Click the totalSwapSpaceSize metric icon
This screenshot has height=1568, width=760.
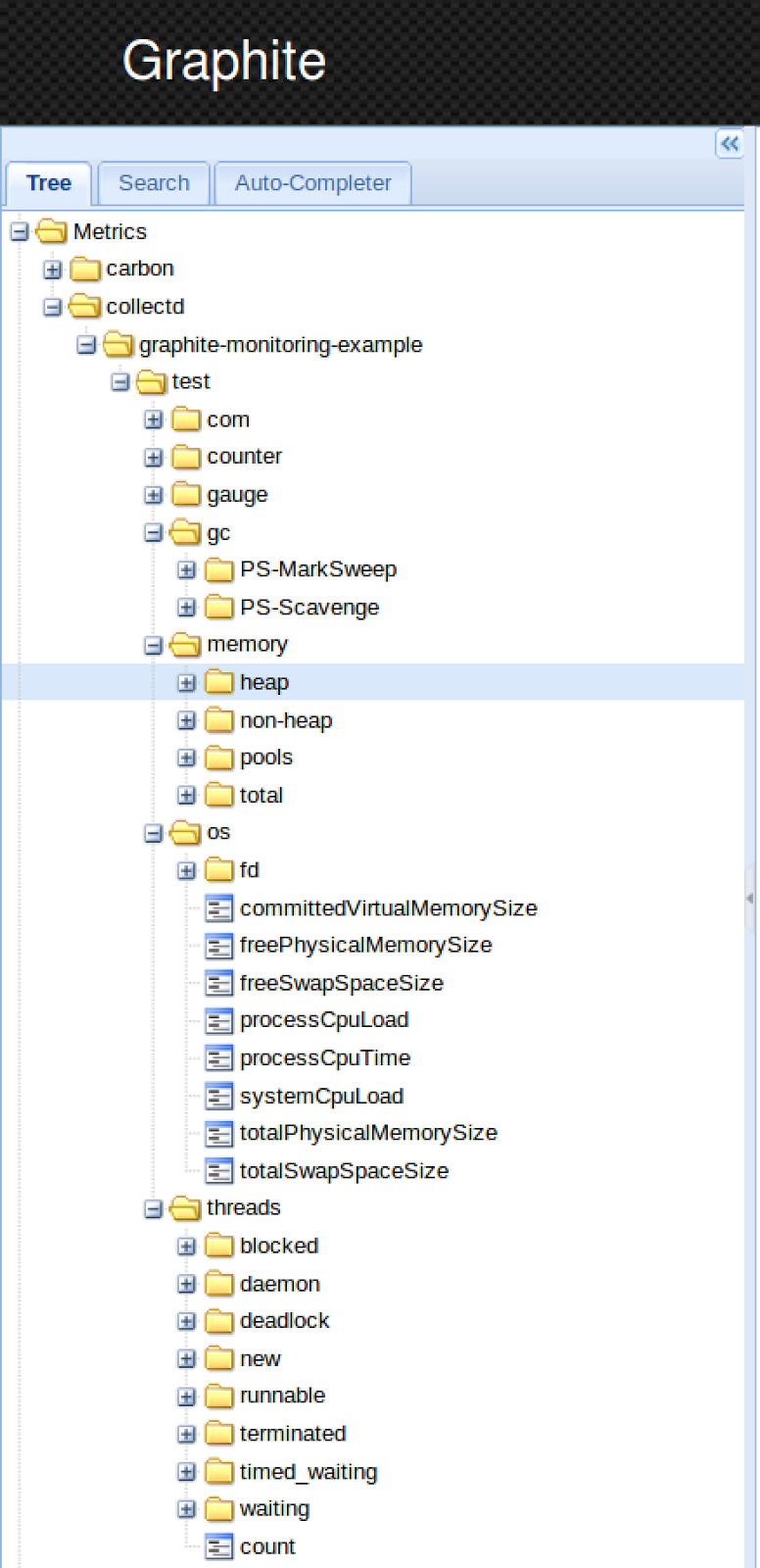219,1171
